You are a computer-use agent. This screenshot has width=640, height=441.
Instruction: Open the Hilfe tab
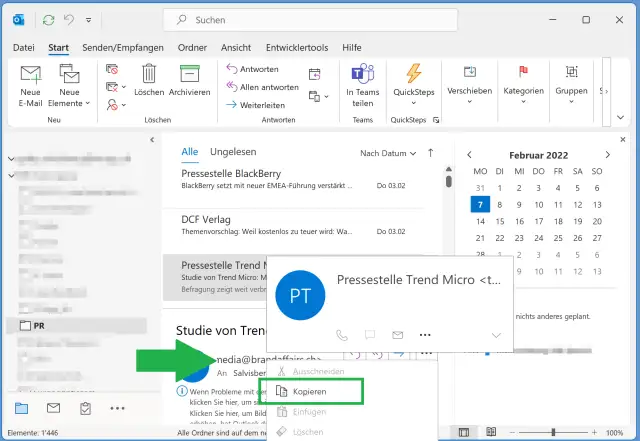[x=351, y=48]
